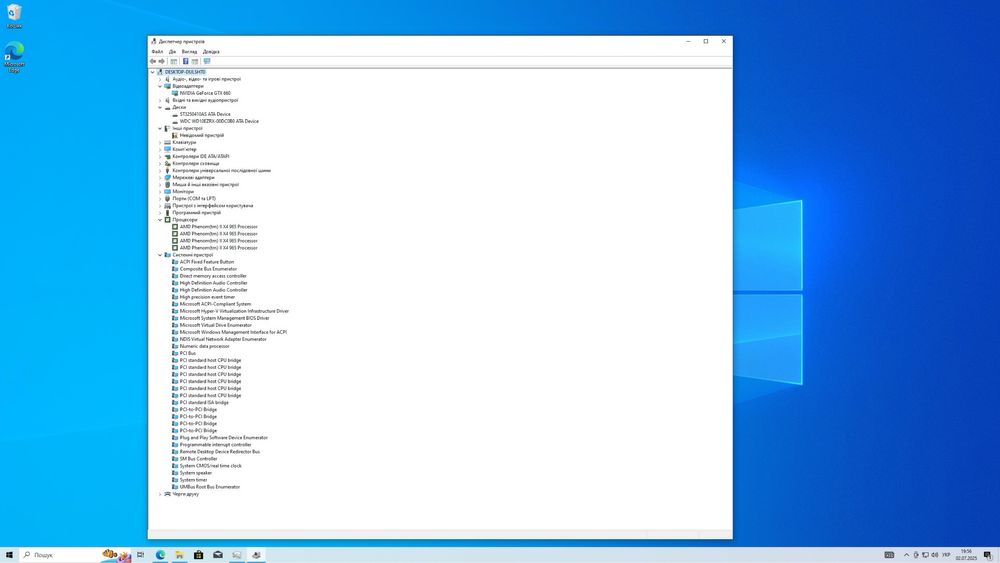
Task: Select Composite Bus Enumerator entry
Action: (x=208, y=268)
